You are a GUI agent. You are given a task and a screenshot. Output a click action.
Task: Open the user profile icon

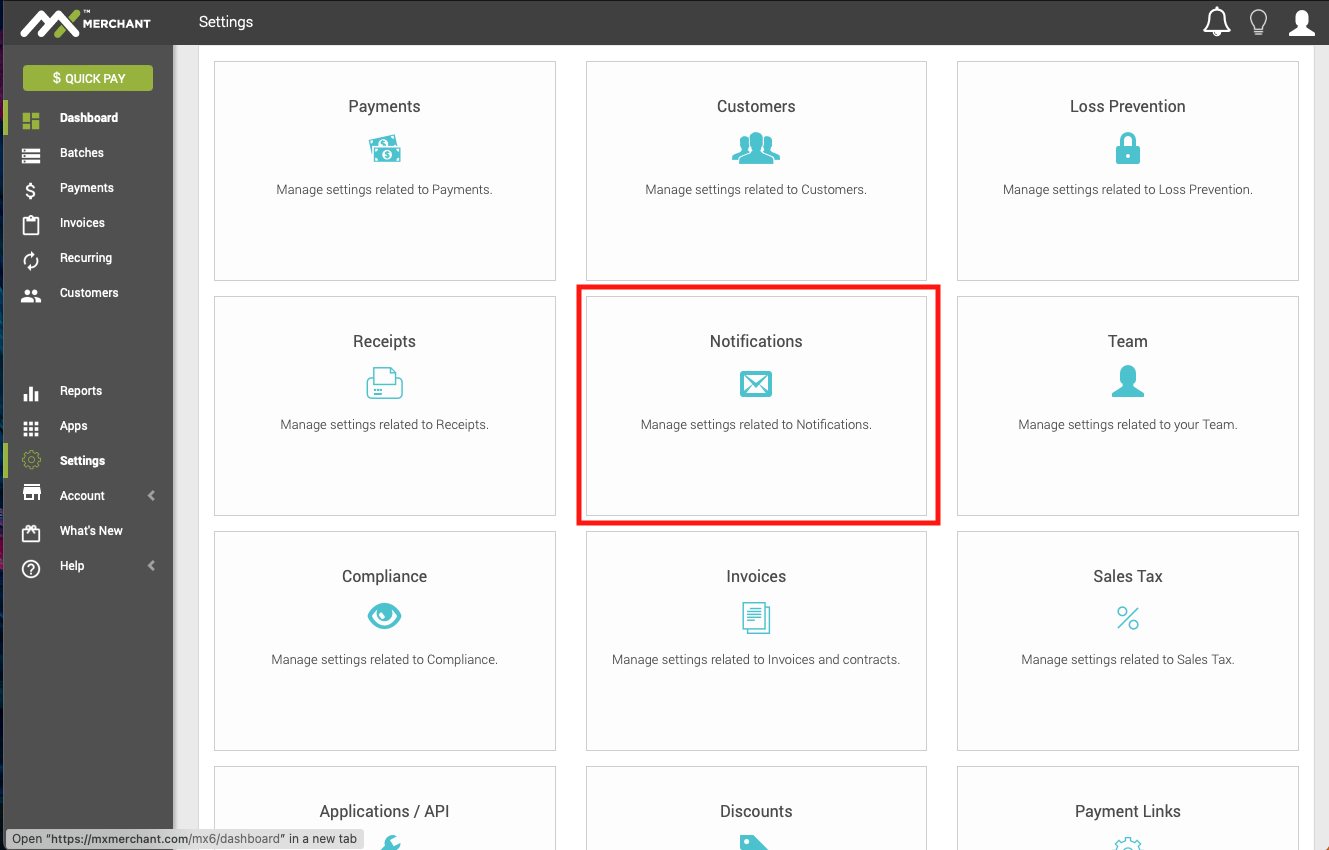click(x=1301, y=20)
